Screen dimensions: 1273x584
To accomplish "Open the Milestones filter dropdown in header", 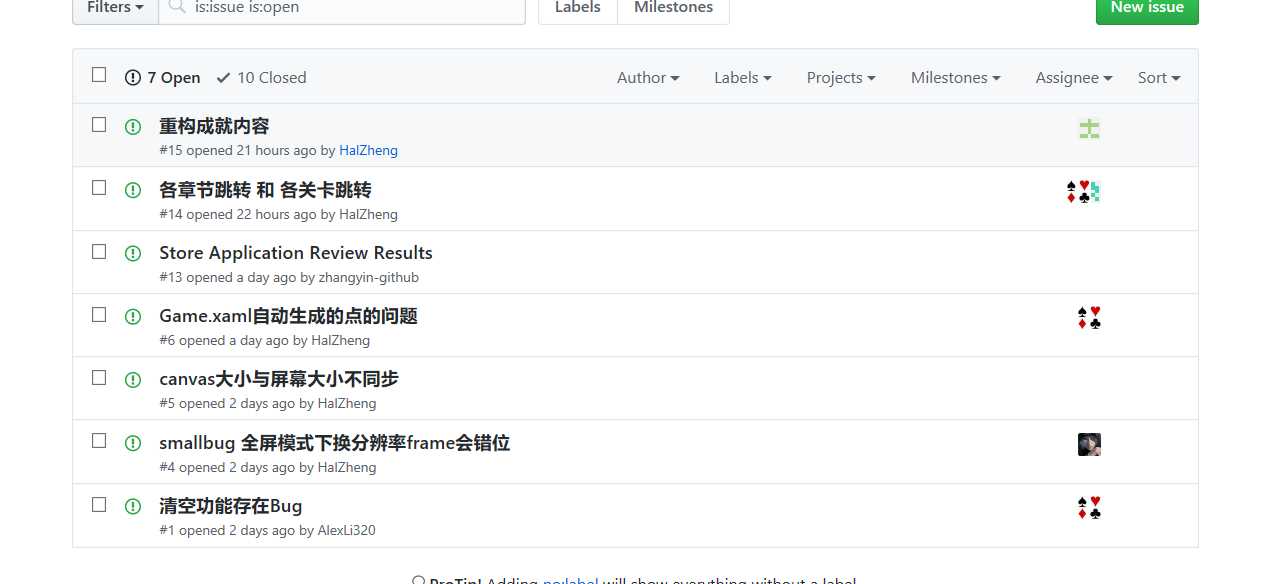I will click(x=956, y=77).
